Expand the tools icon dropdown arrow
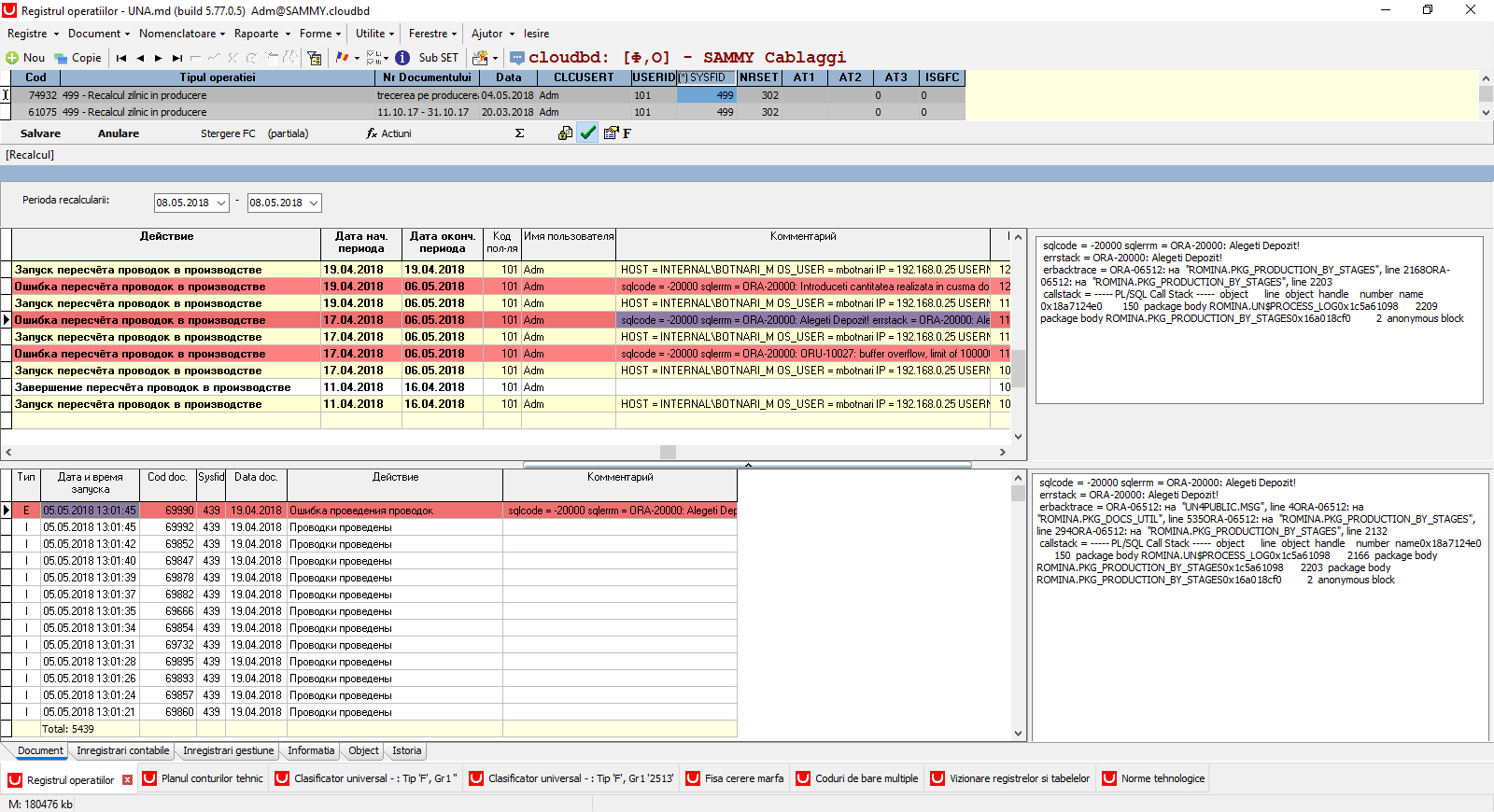Screen dimensions: 1494x812 click(495, 58)
